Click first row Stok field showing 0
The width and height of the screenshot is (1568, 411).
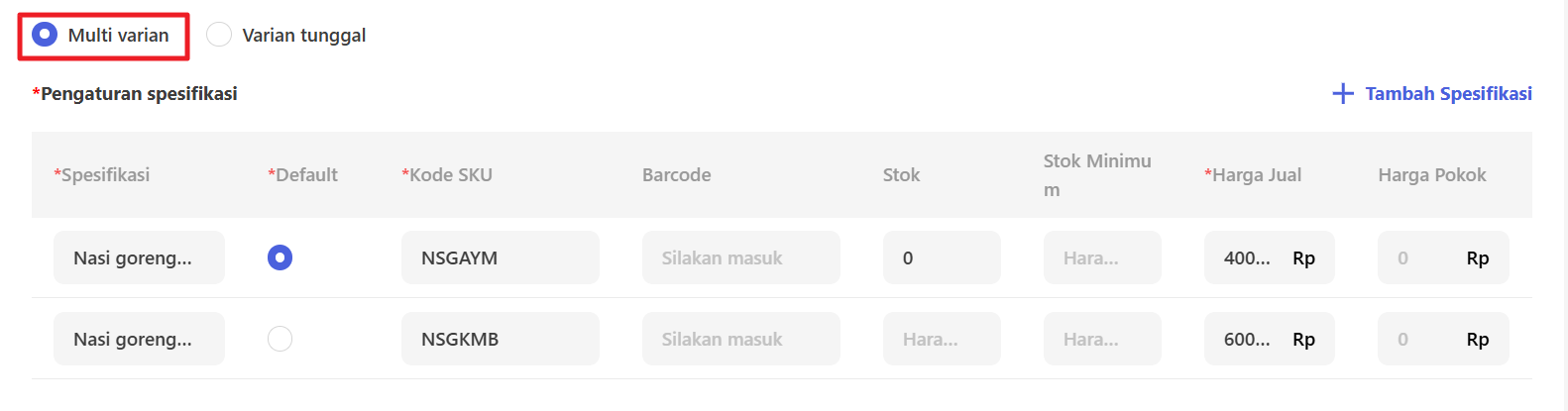click(941, 257)
